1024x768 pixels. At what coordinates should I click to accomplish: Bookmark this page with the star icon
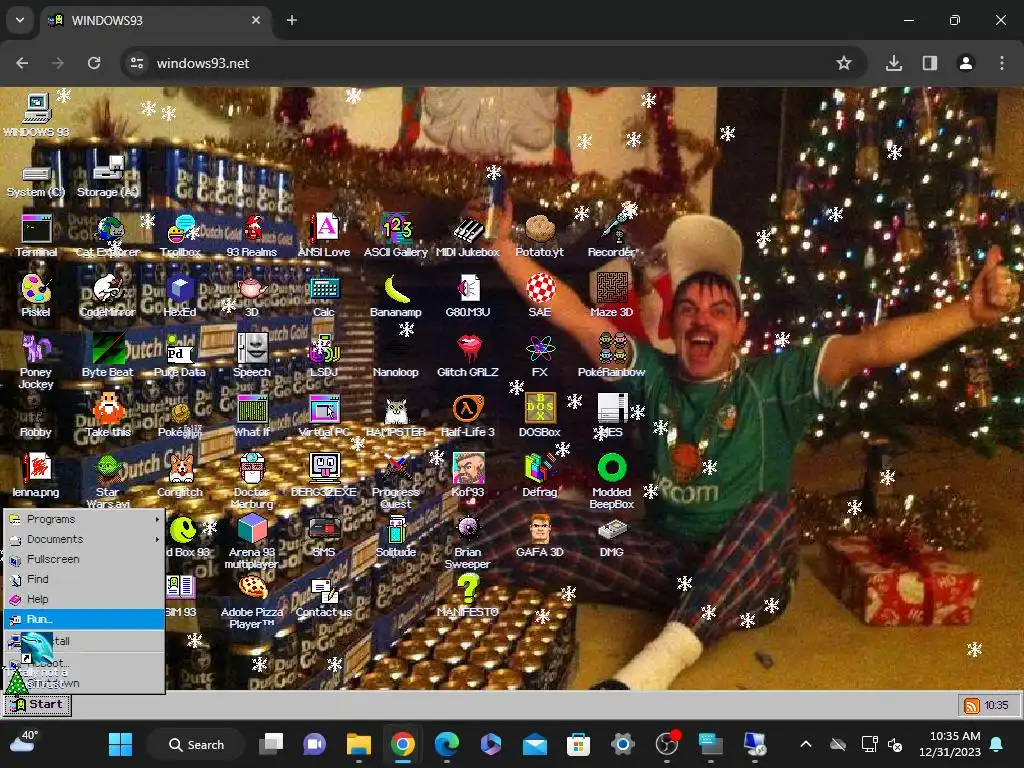click(x=844, y=63)
